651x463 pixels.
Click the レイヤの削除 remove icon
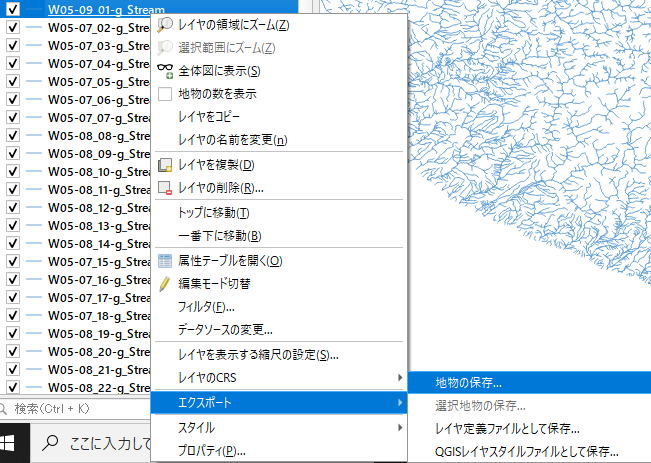[166, 188]
